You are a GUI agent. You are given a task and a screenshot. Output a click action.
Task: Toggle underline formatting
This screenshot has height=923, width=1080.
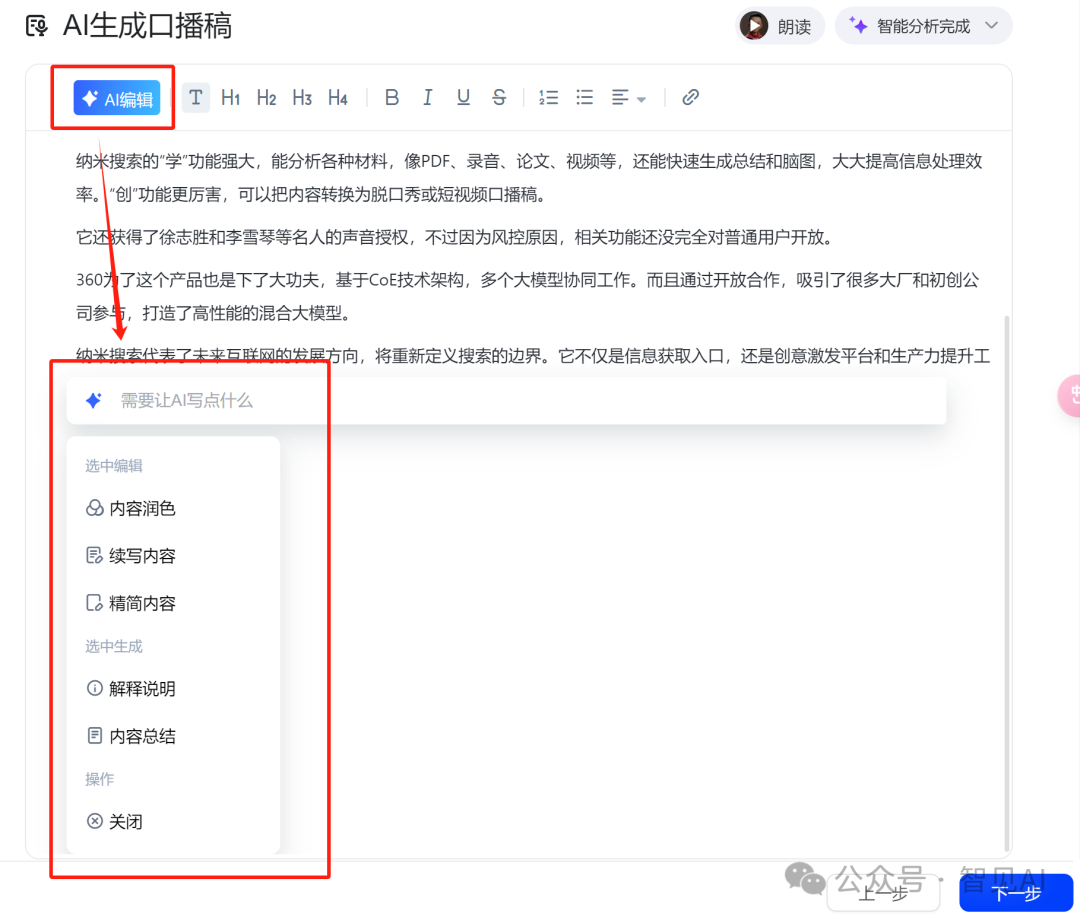tap(463, 97)
